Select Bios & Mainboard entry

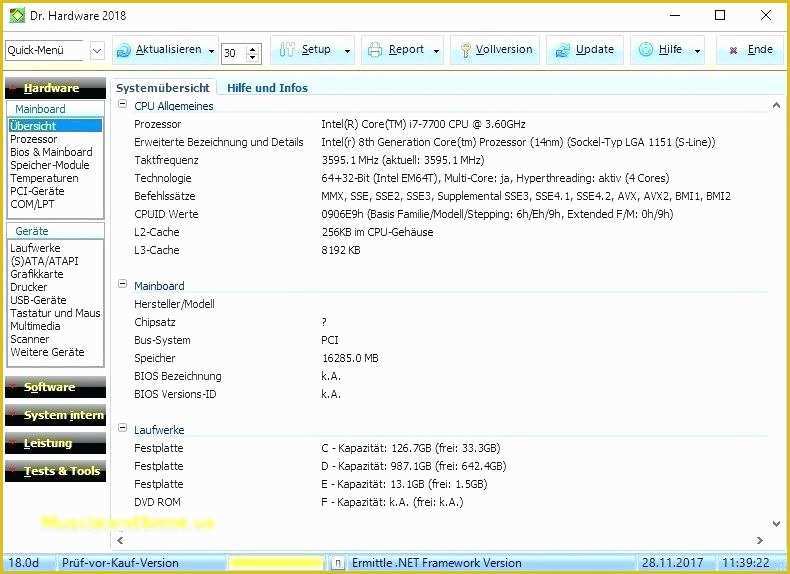51,152
